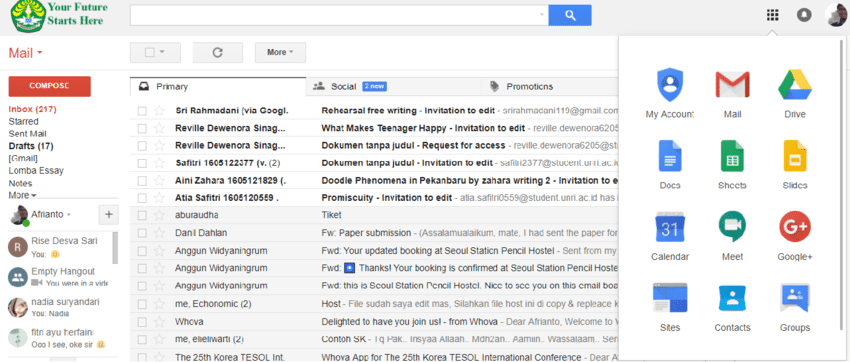
Task: Open the Mail switcher dropdown
Action: 25,53
